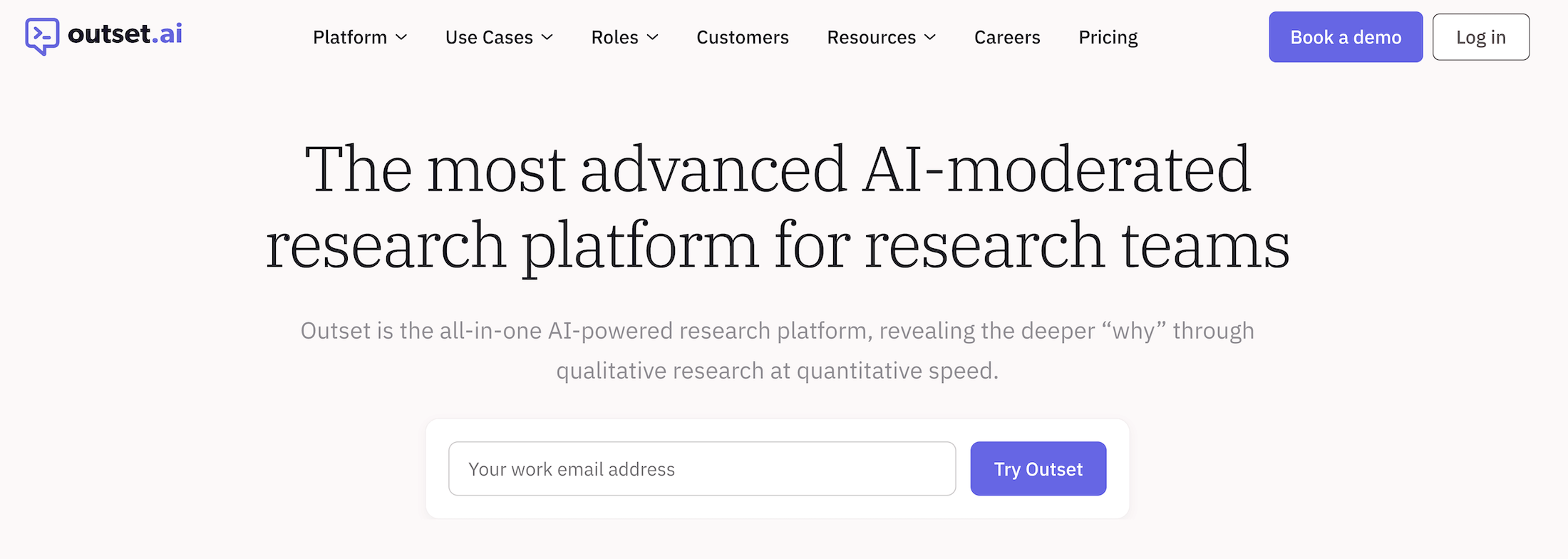The width and height of the screenshot is (1568, 559).
Task: Click the outset.ai wordmark in the header
Action: tap(125, 34)
